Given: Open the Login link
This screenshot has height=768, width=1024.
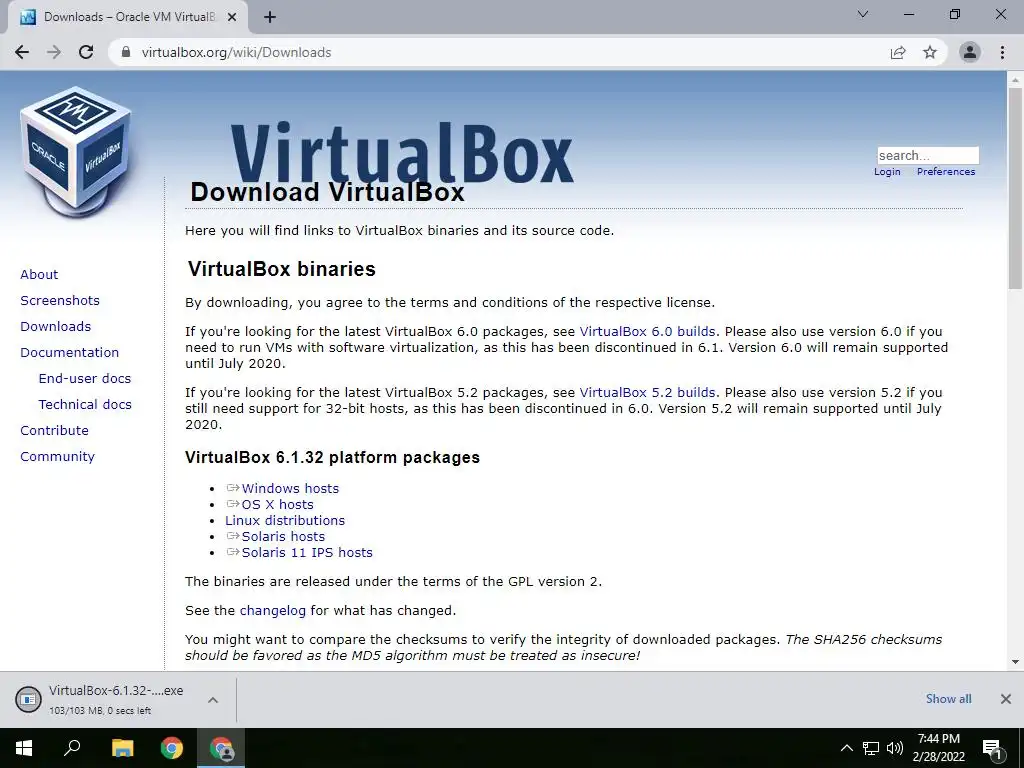Looking at the screenshot, I should (887, 172).
